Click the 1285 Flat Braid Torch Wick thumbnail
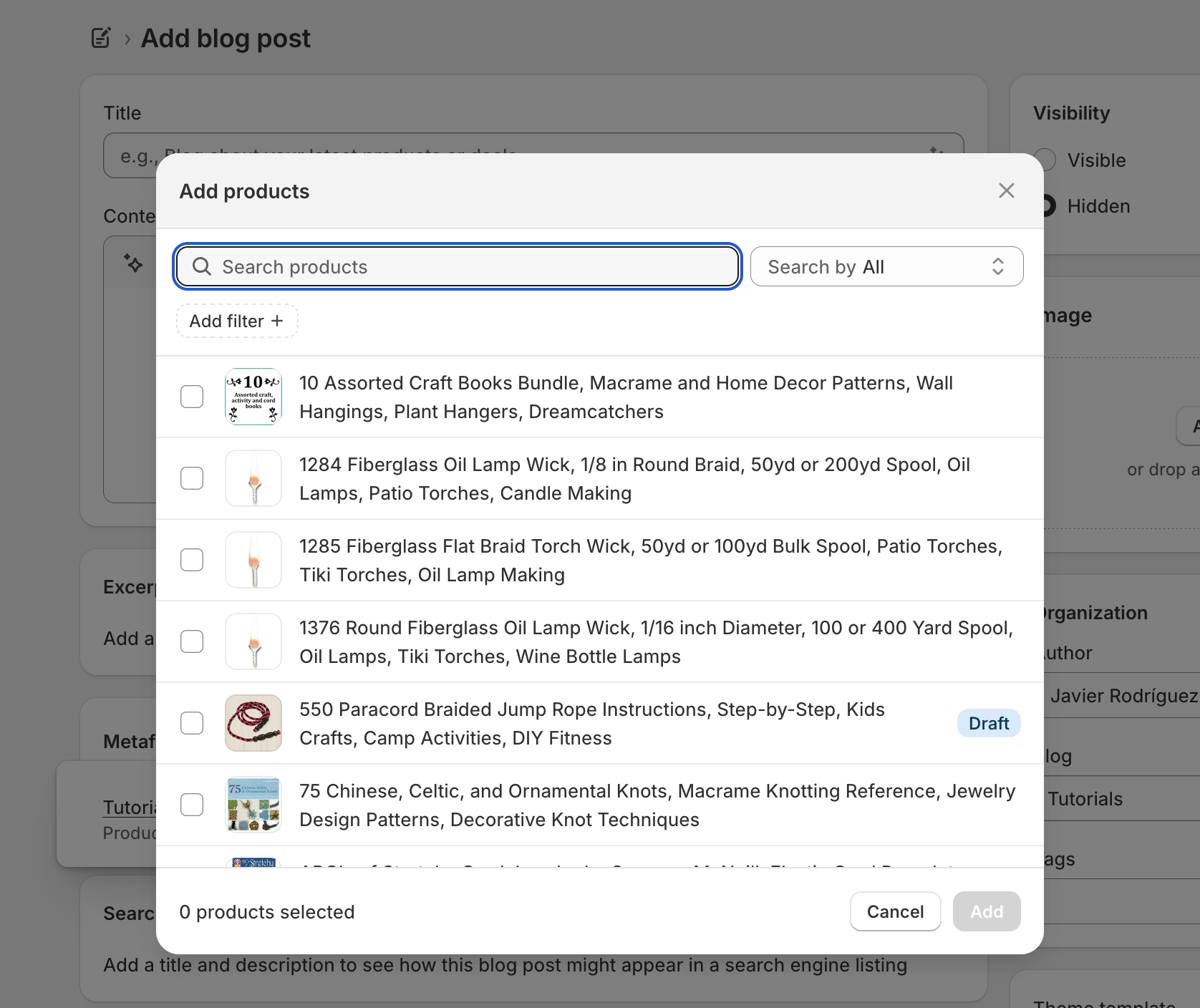1200x1008 pixels. 253,560
